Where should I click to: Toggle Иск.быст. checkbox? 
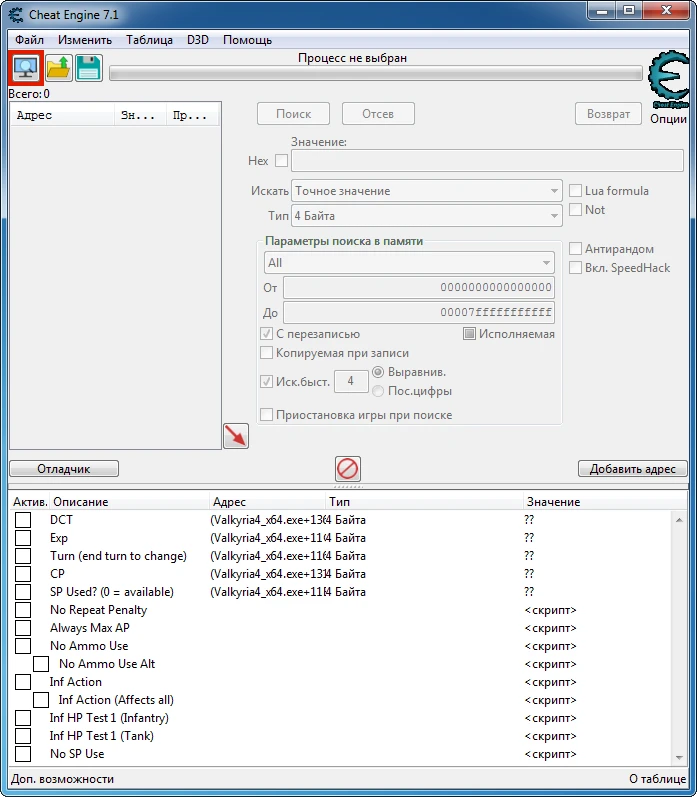point(266,381)
